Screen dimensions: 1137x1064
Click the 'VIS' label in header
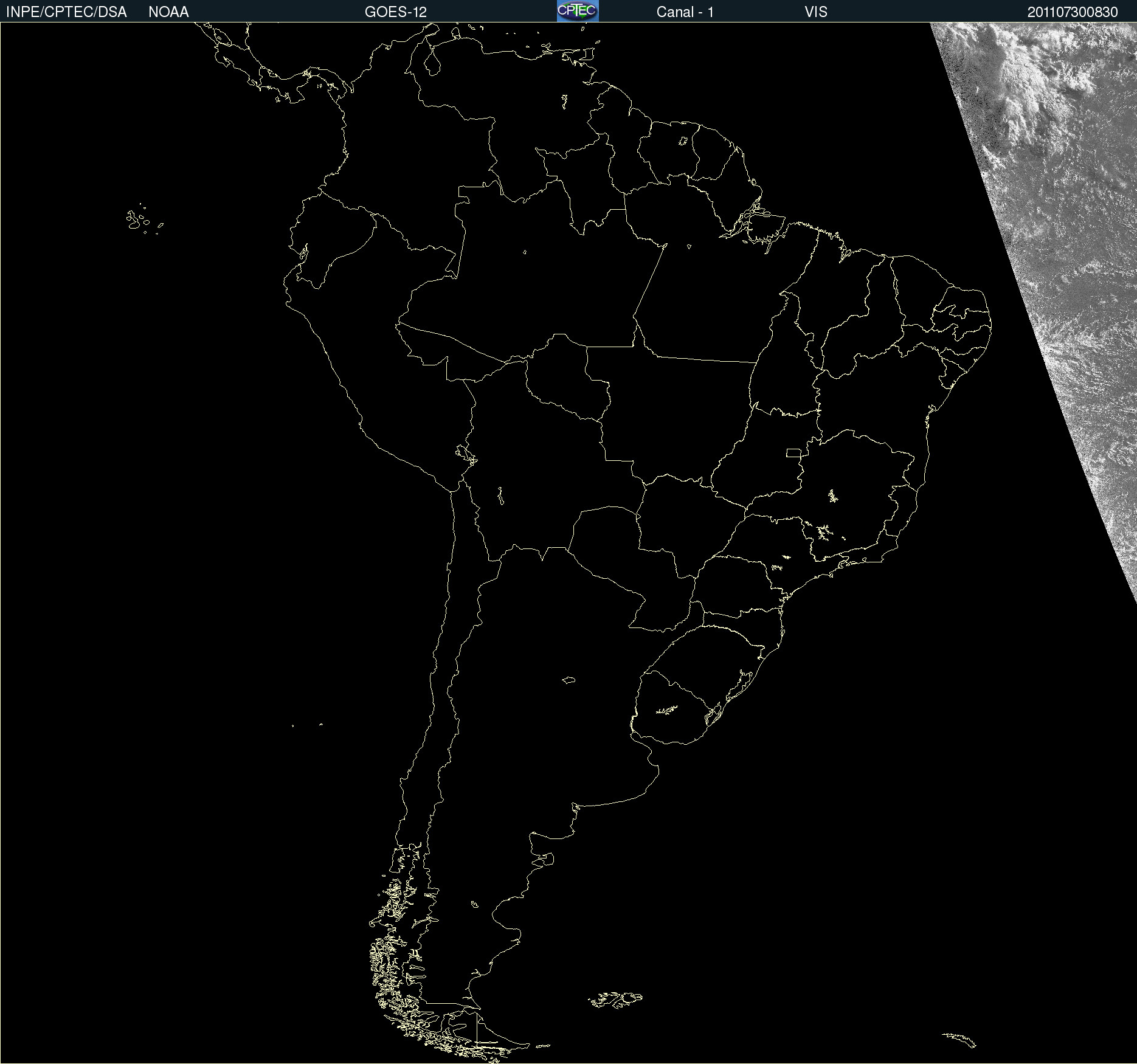click(816, 12)
